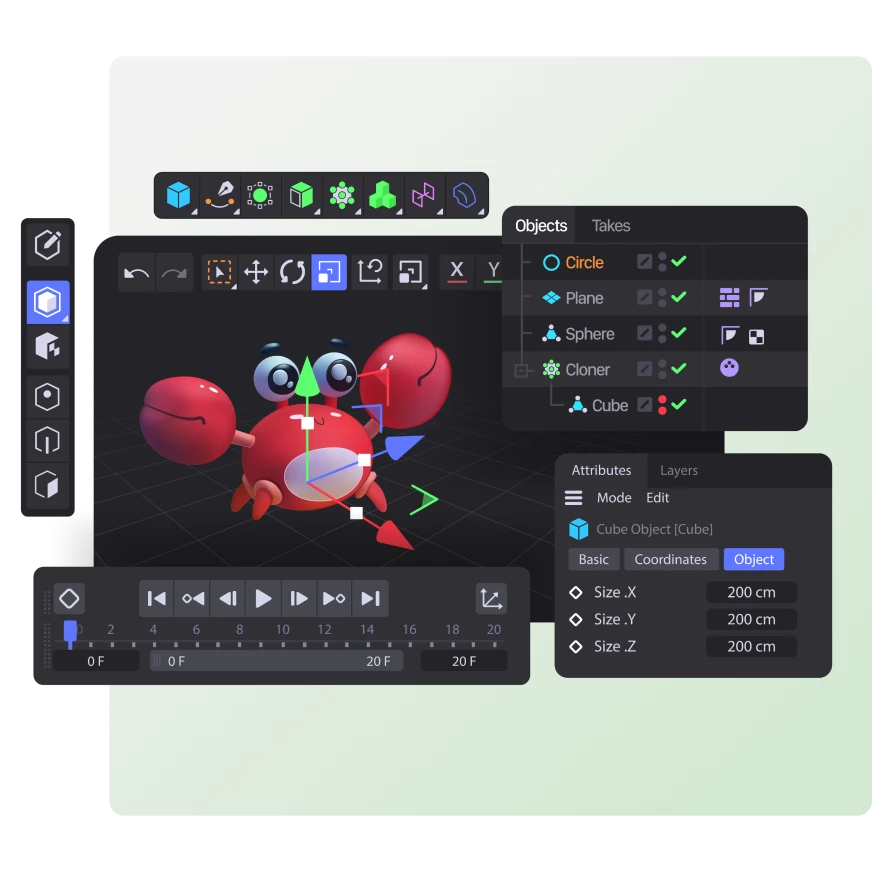Toggle Circle visibility dots
872x872 pixels.
coord(662,262)
